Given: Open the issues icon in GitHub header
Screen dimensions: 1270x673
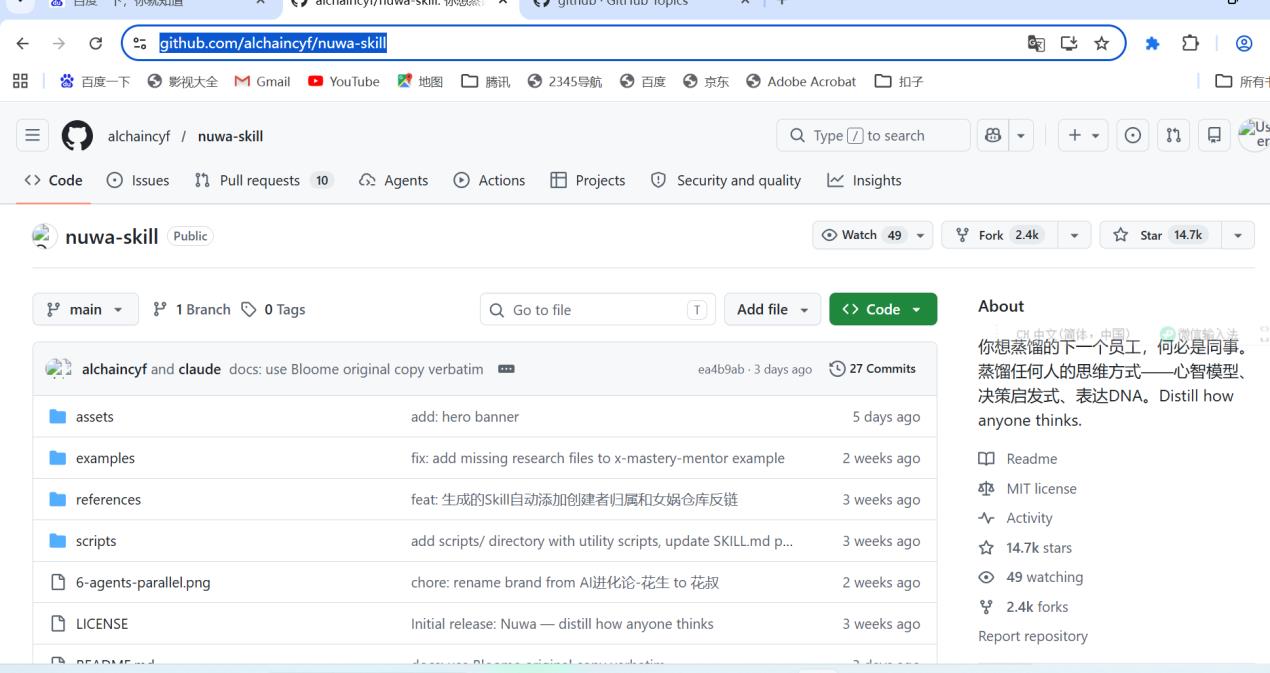Looking at the screenshot, I should pyautogui.click(x=1133, y=136).
